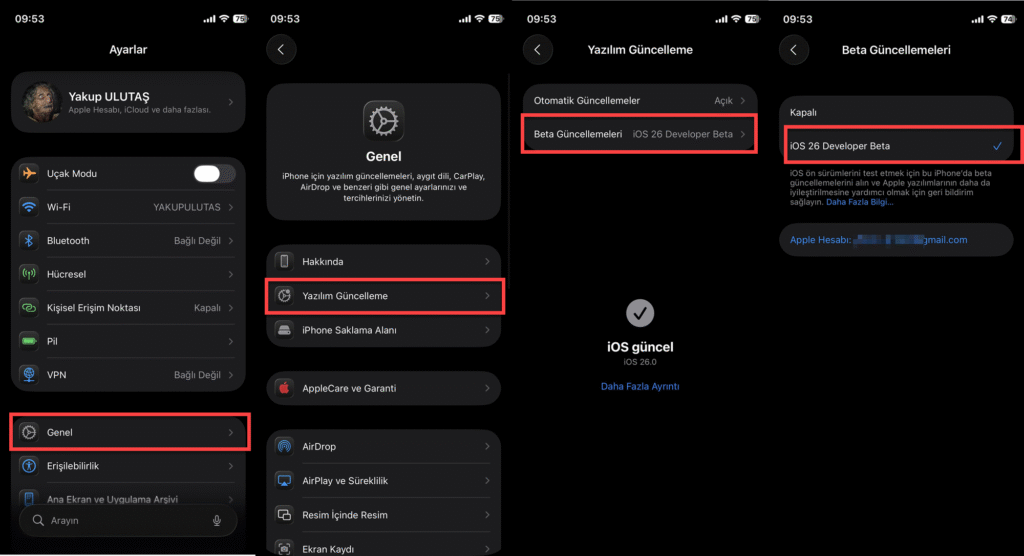Image resolution: width=1024 pixels, height=556 pixels.
Task: Open the Erişilebilirlik accessibility icon
Action: coord(29,466)
